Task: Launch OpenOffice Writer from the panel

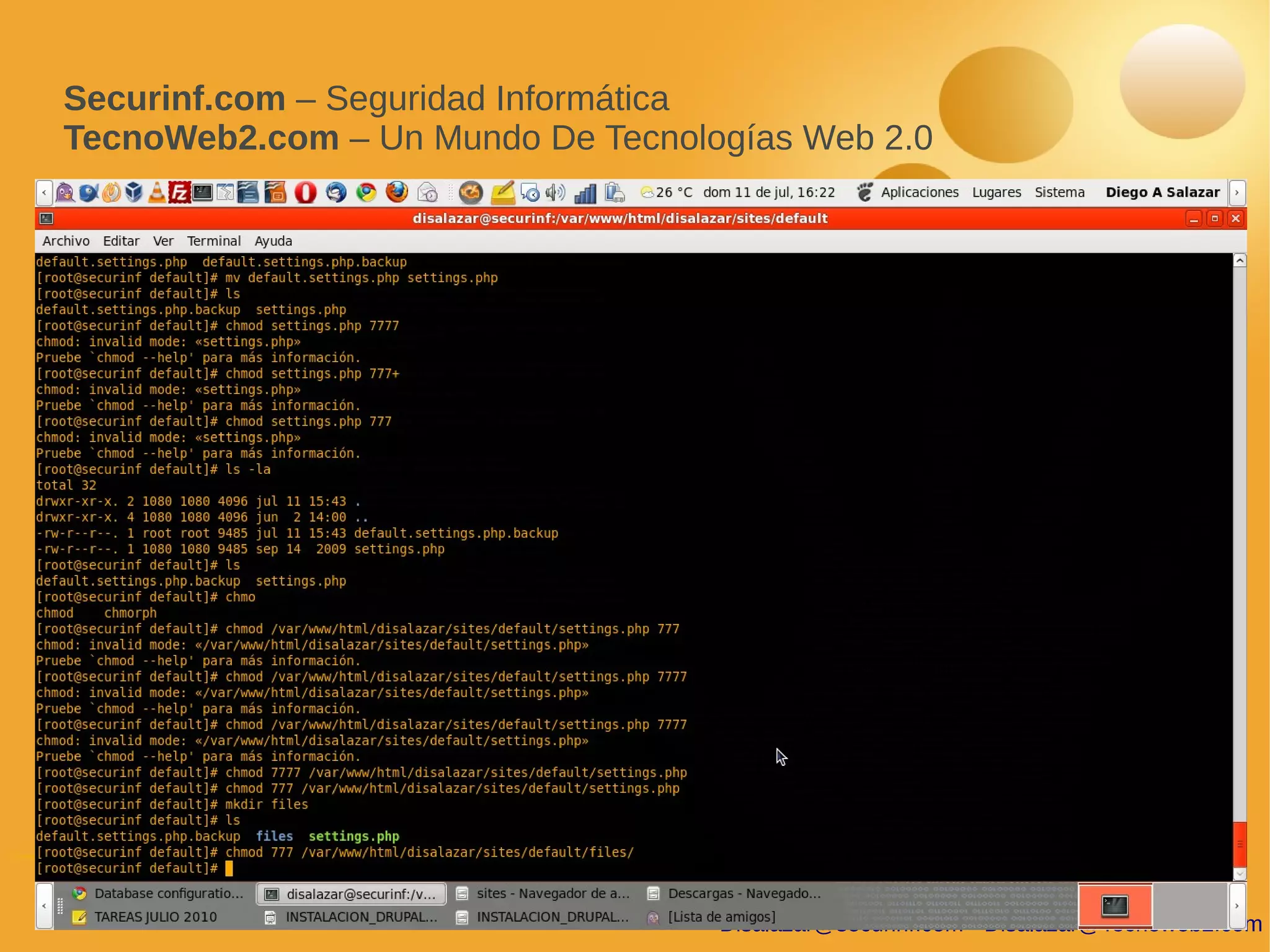Action: click(247, 192)
